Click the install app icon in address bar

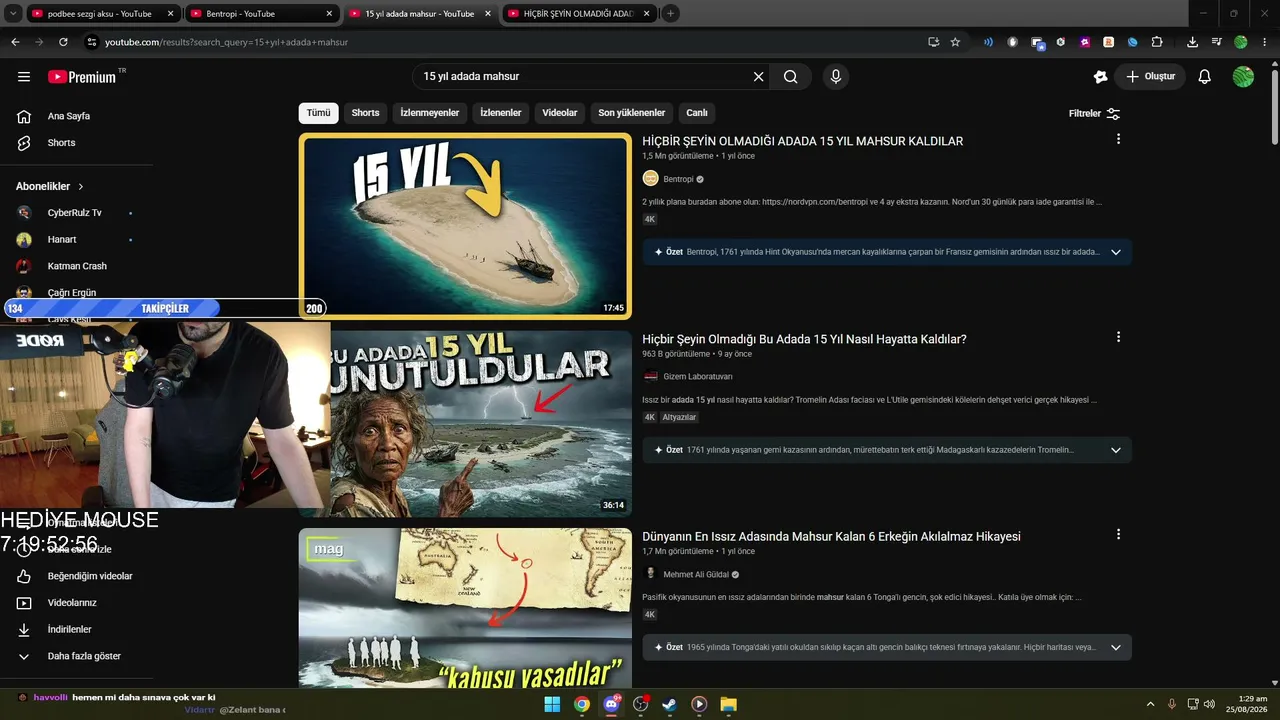933,42
